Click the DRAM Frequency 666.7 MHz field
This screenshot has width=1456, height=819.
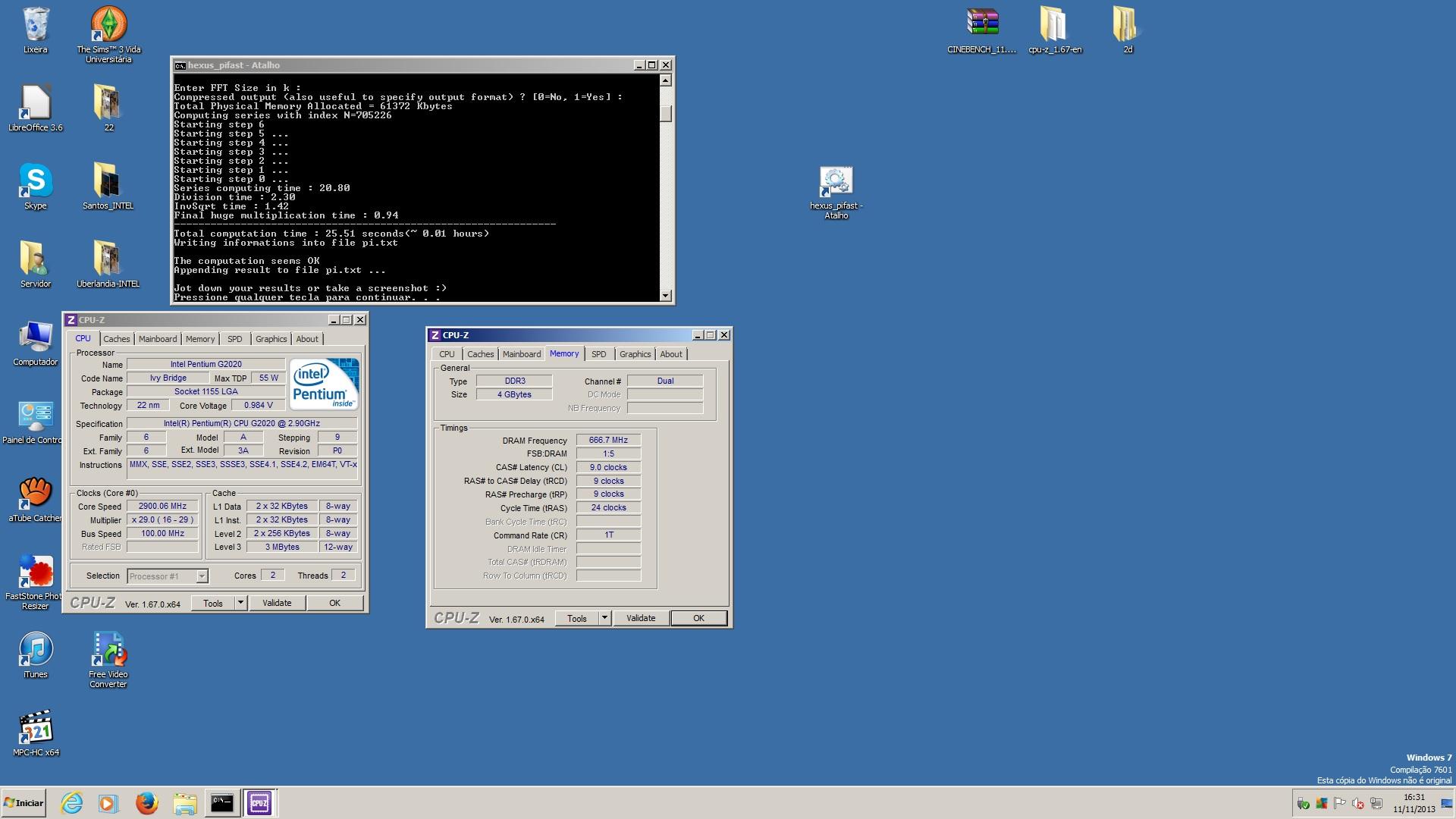[x=608, y=440]
